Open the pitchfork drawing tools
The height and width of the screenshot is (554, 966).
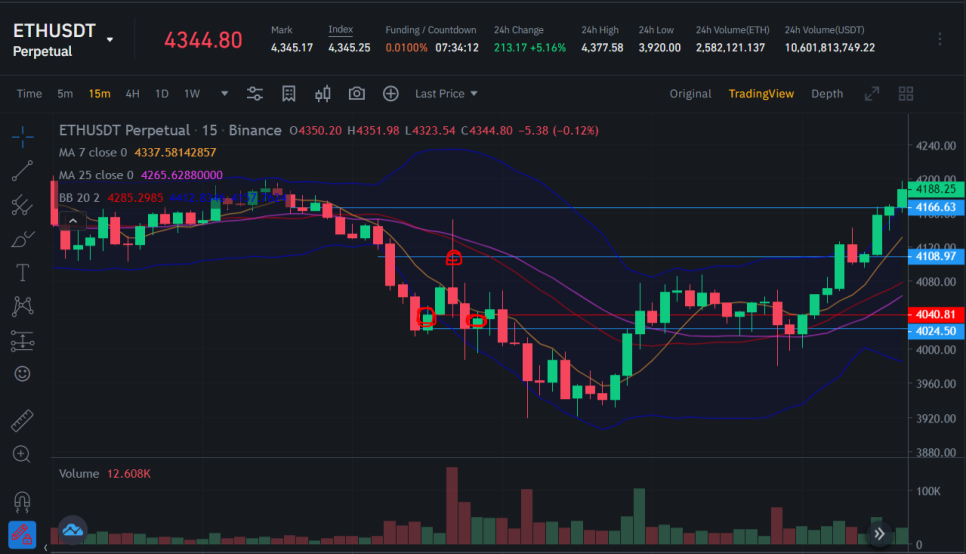22,205
